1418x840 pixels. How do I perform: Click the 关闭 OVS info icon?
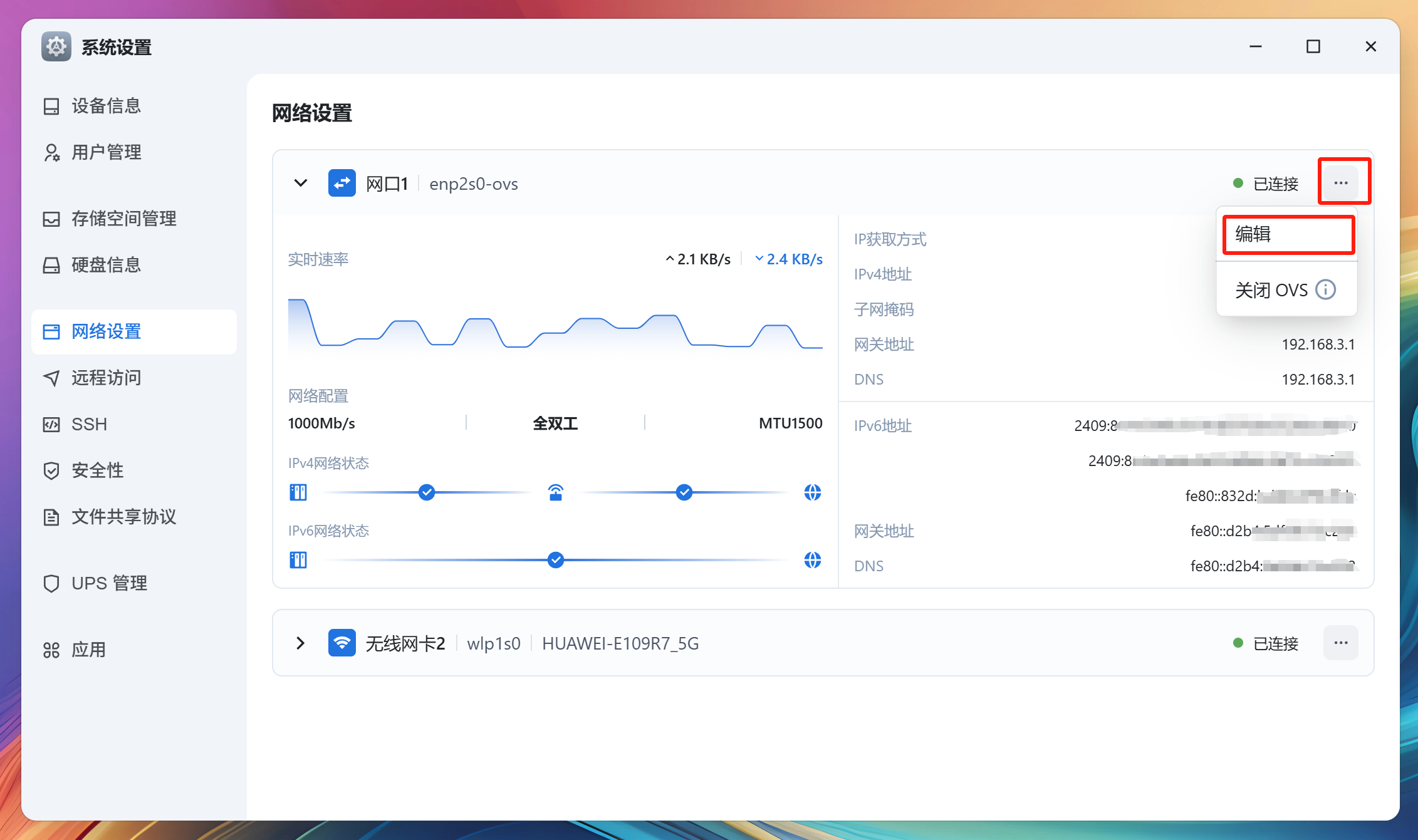[1326, 289]
